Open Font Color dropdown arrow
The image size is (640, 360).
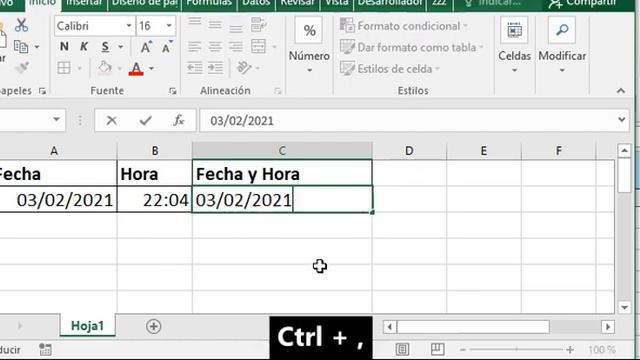(x=151, y=68)
